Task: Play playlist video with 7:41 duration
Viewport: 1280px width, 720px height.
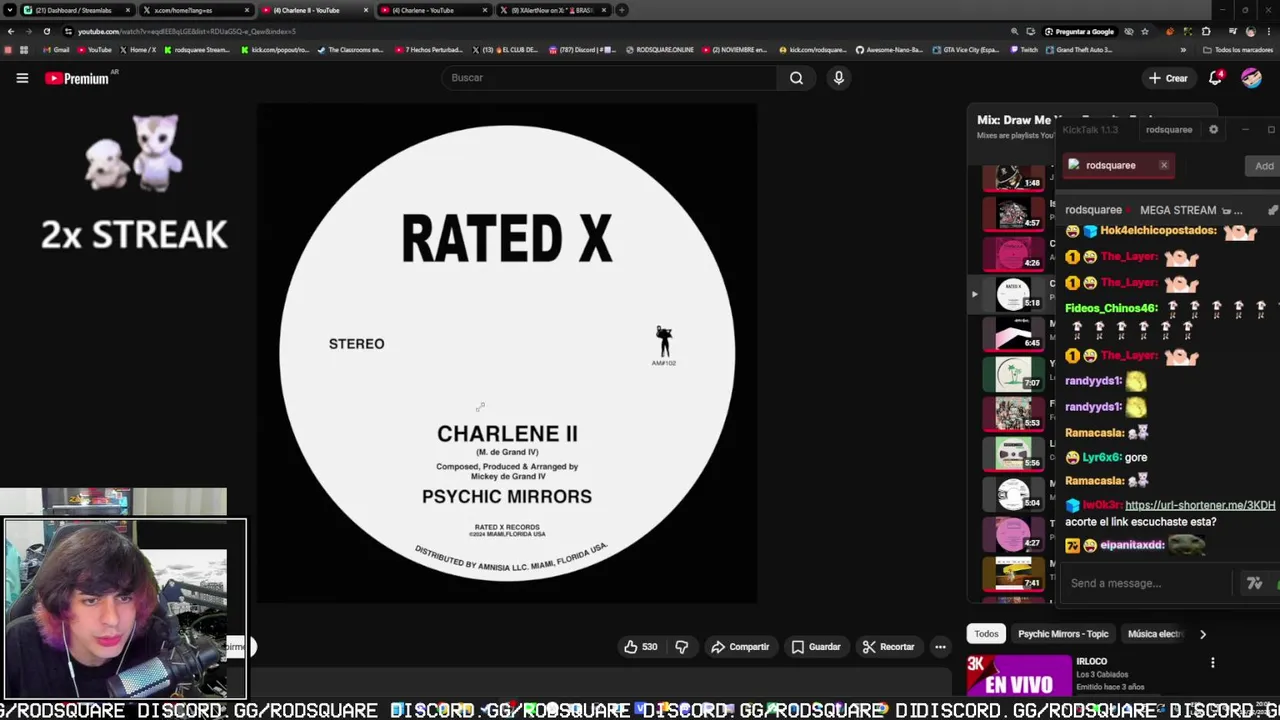Action: 1013,573
